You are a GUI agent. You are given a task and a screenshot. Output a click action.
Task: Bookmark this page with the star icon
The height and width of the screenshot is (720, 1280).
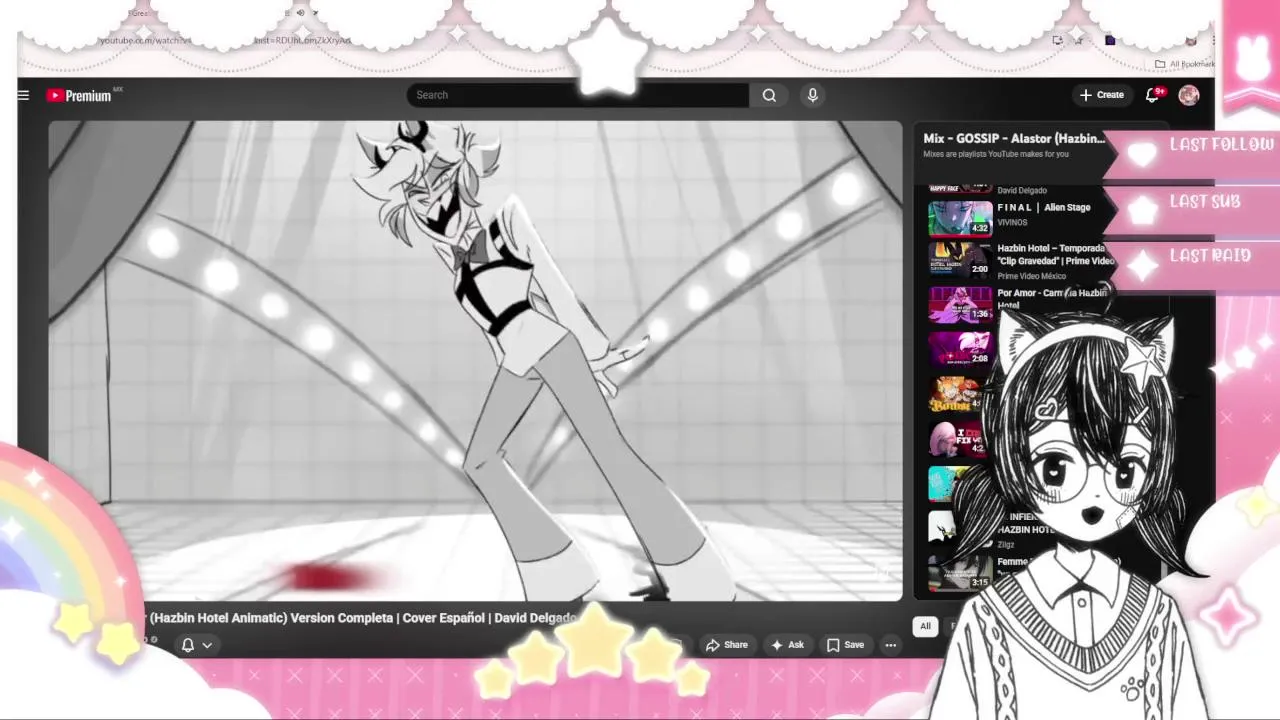[1079, 40]
